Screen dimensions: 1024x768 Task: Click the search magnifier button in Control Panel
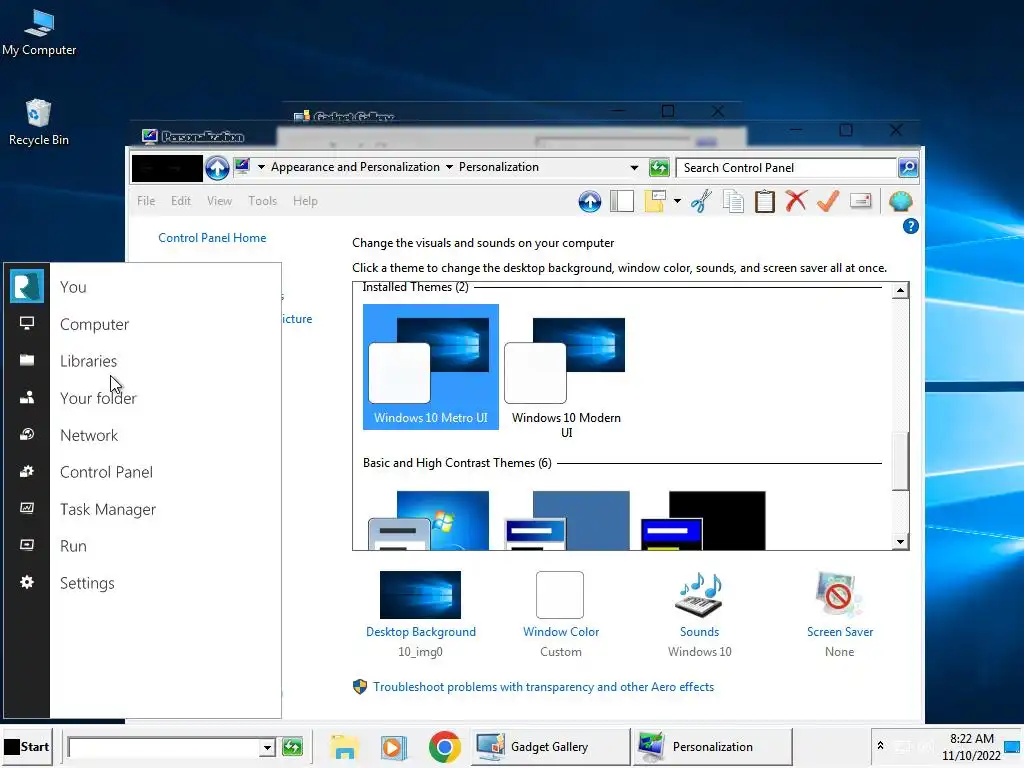(908, 168)
